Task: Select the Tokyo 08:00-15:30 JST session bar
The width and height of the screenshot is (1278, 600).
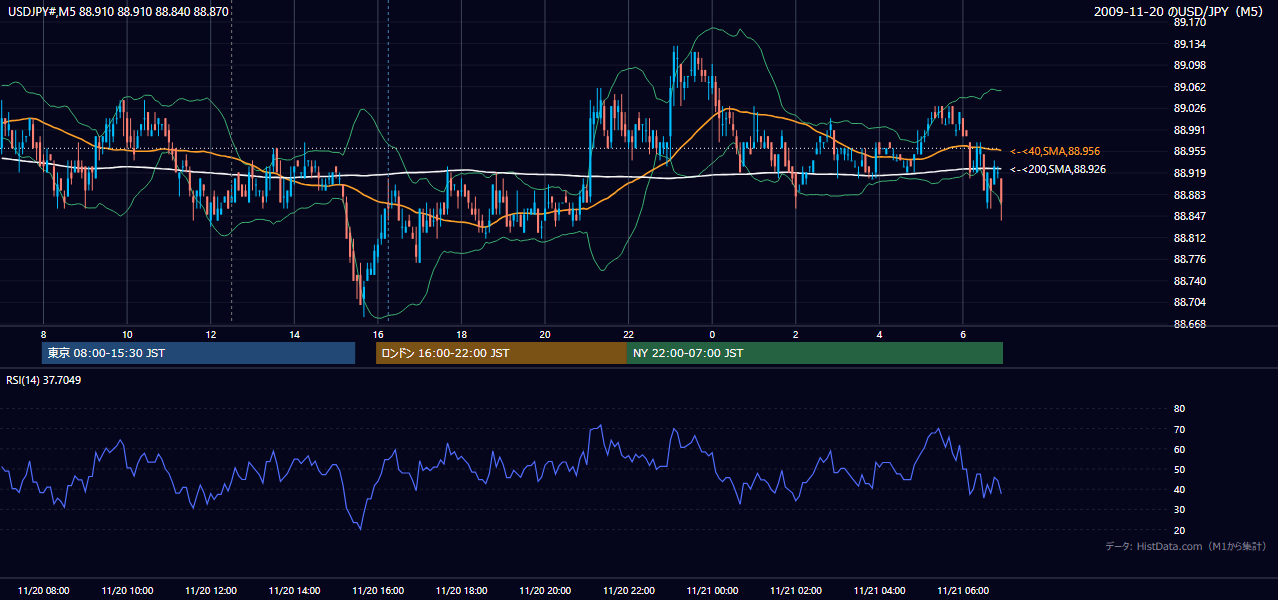Action: pyautogui.click(x=198, y=353)
